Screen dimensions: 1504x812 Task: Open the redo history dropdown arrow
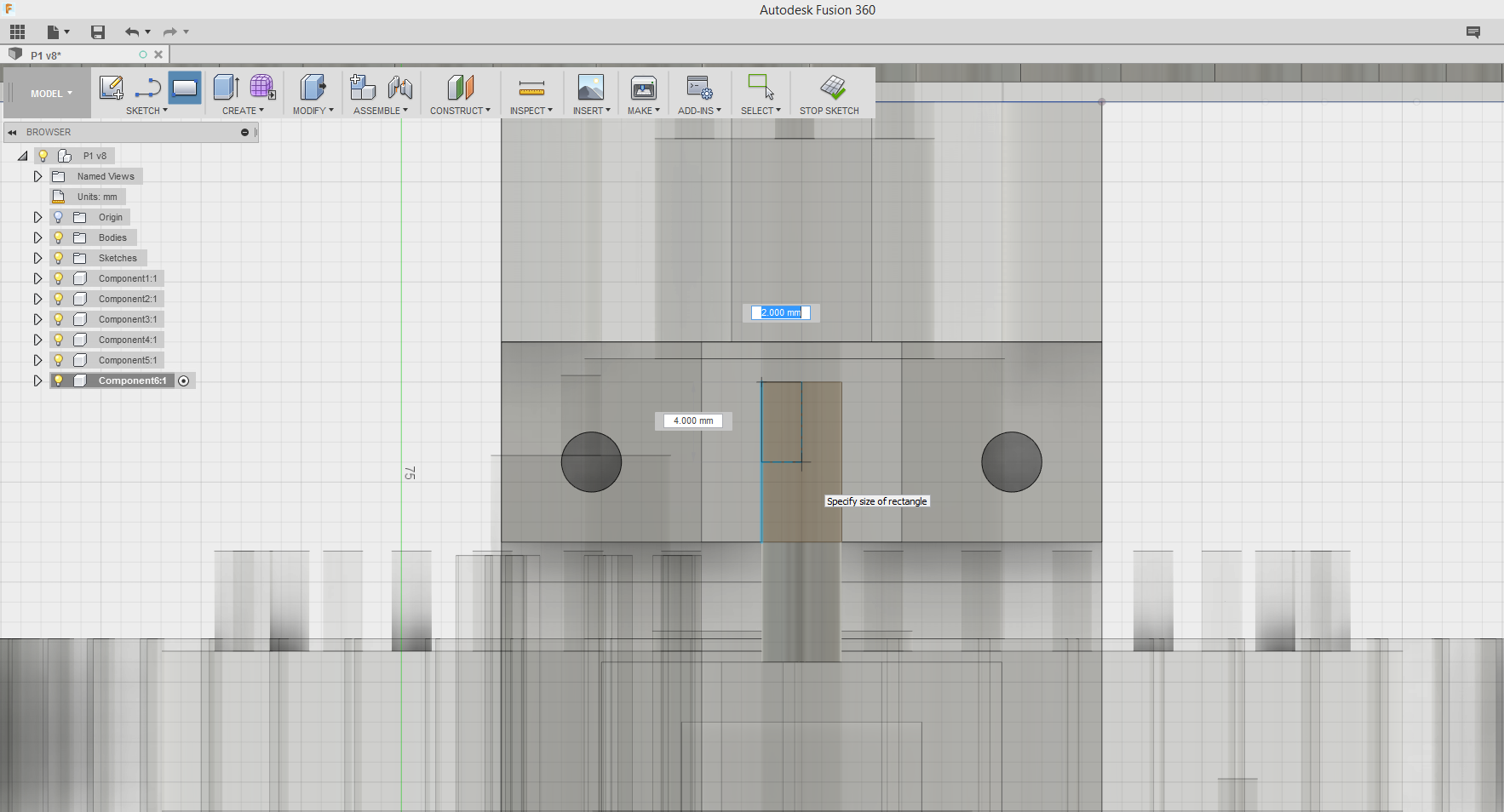(x=187, y=32)
